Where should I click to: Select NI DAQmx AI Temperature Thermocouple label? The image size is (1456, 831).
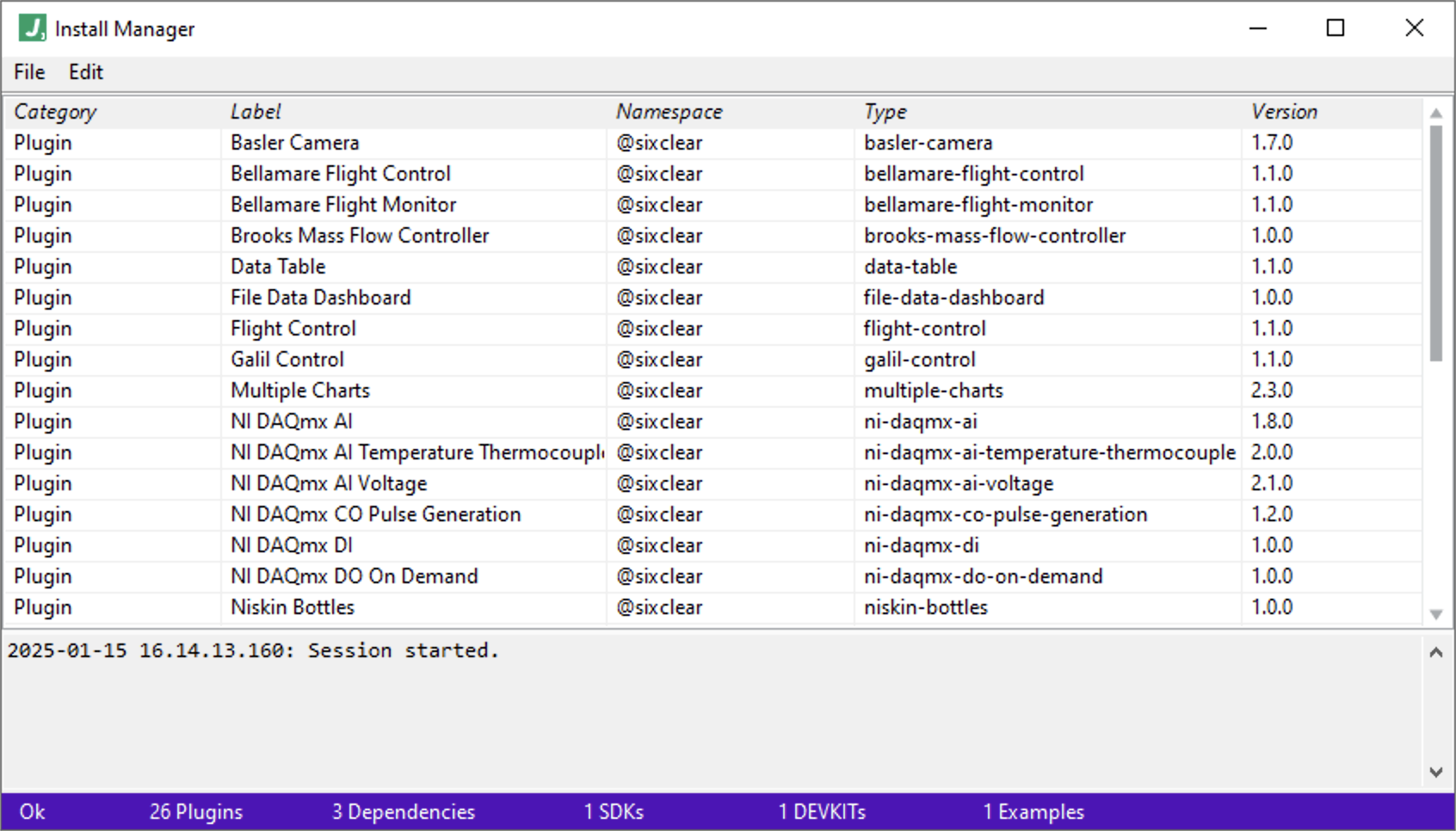pyautogui.click(x=417, y=452)
